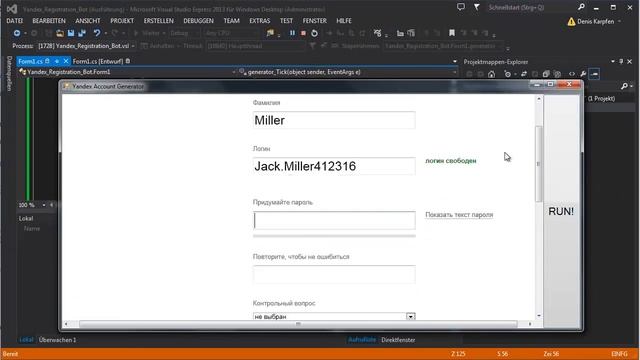Click the bookmark icon in toolbar
The height and width of the screenshot is (360, 640).
click(452, 33)
